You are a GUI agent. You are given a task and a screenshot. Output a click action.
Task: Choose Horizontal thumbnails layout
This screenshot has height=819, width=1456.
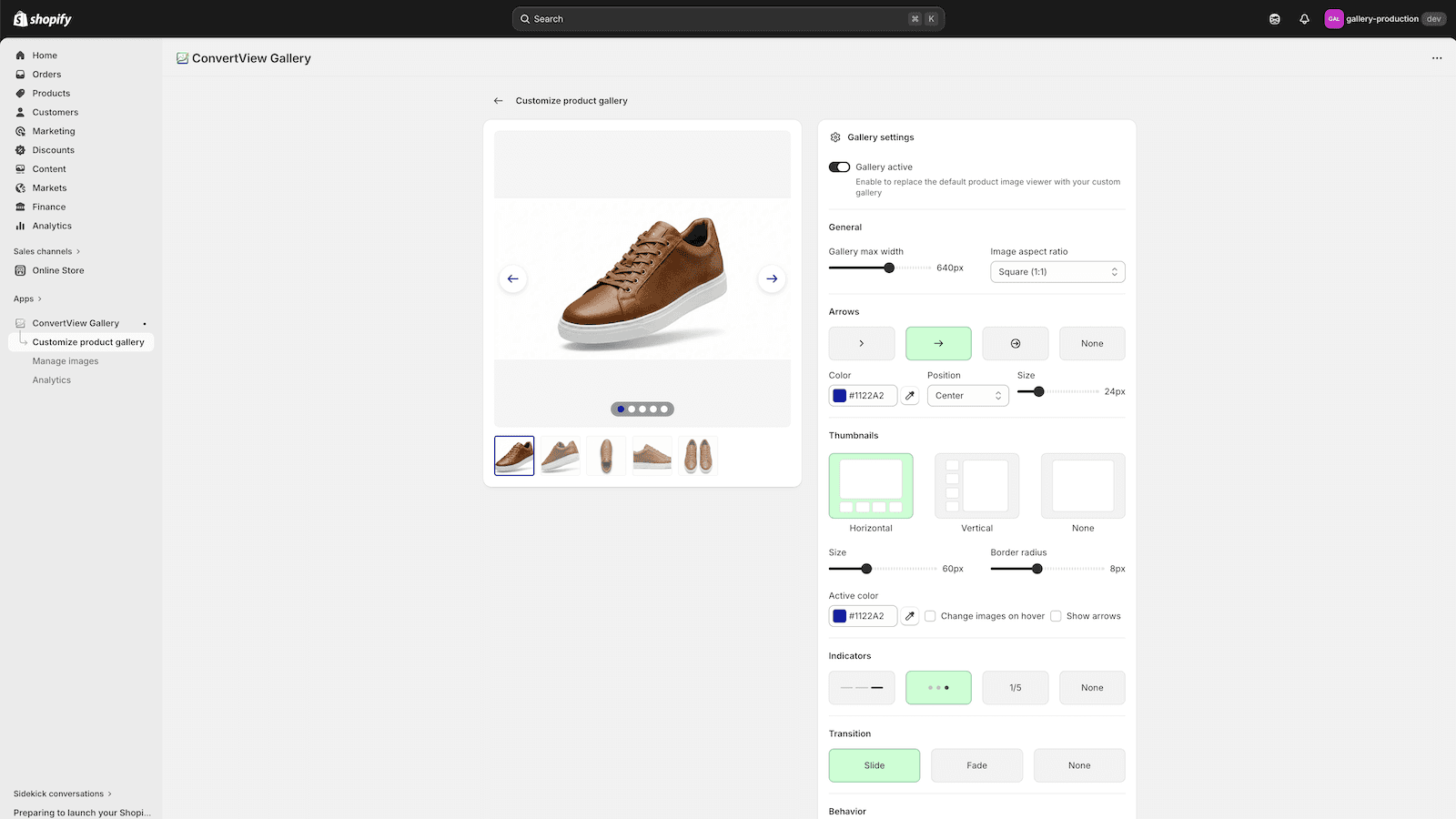tap(871, 486)
